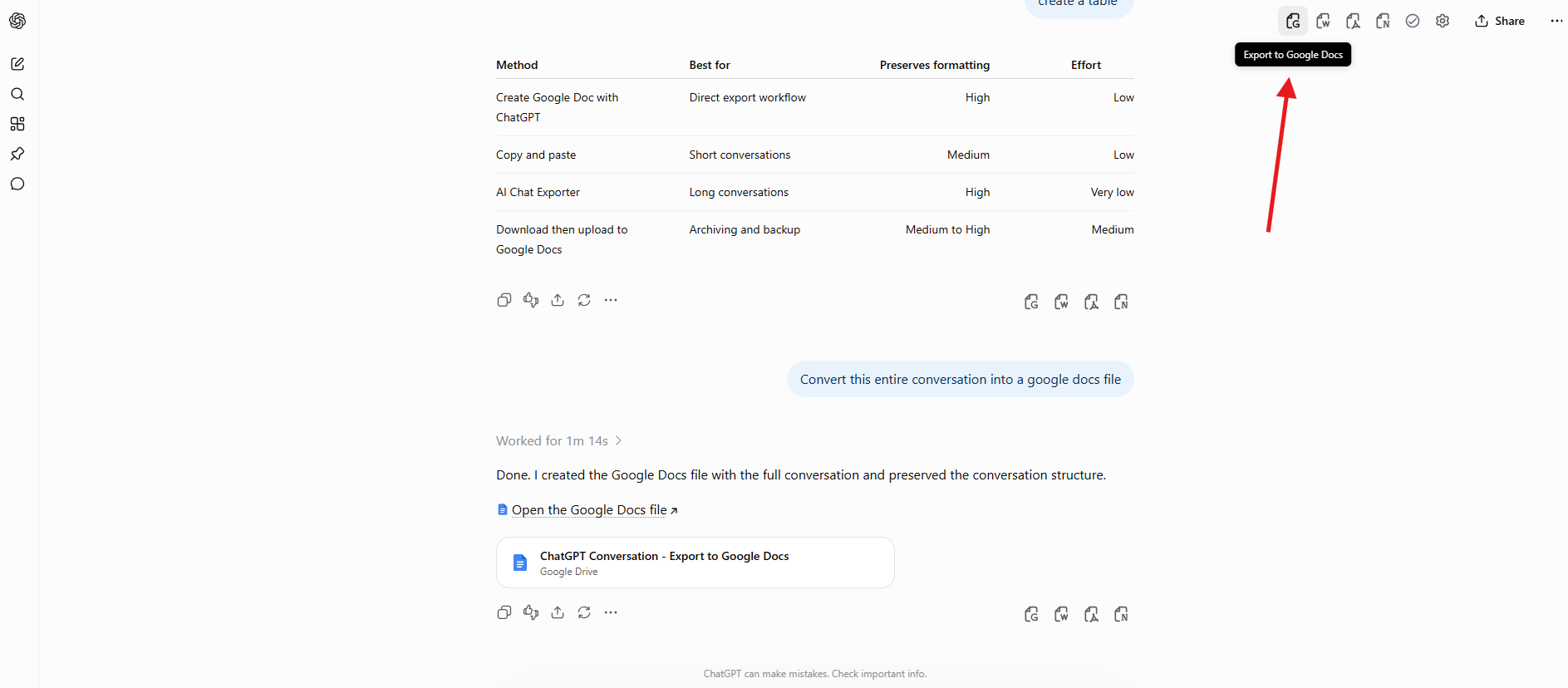Export 'Done' response to PDF
Viewport: 1568px width, 688px height.
coord(1091,614)
